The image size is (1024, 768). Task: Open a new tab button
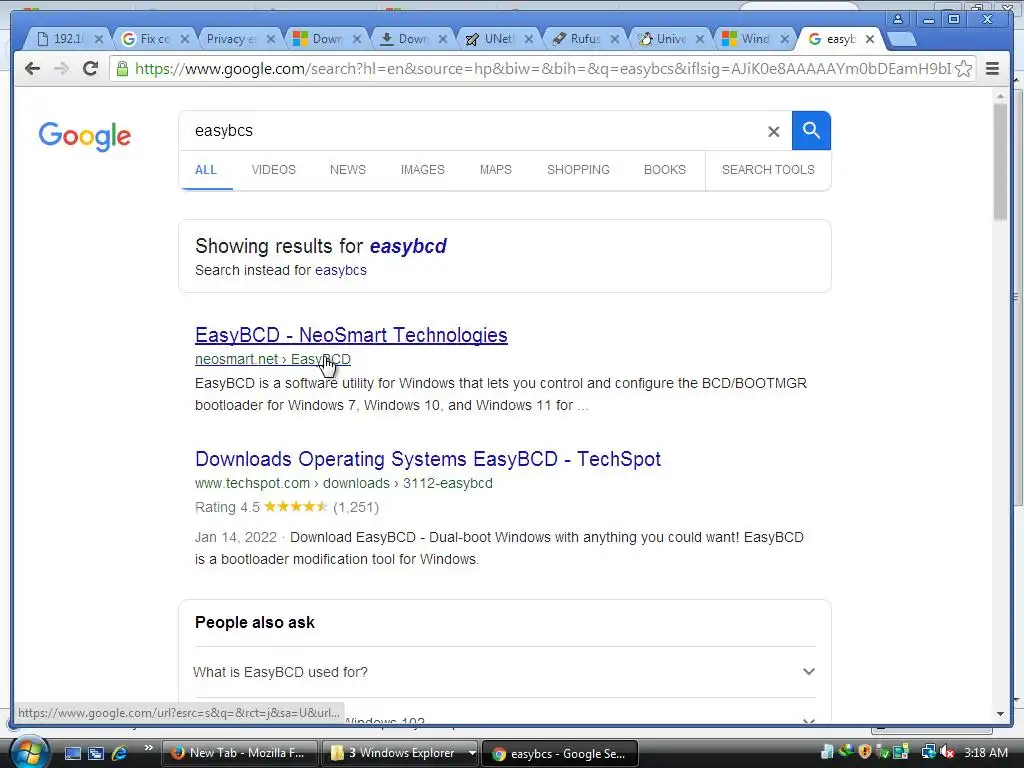pyautogui.click(x=902, y=39)
